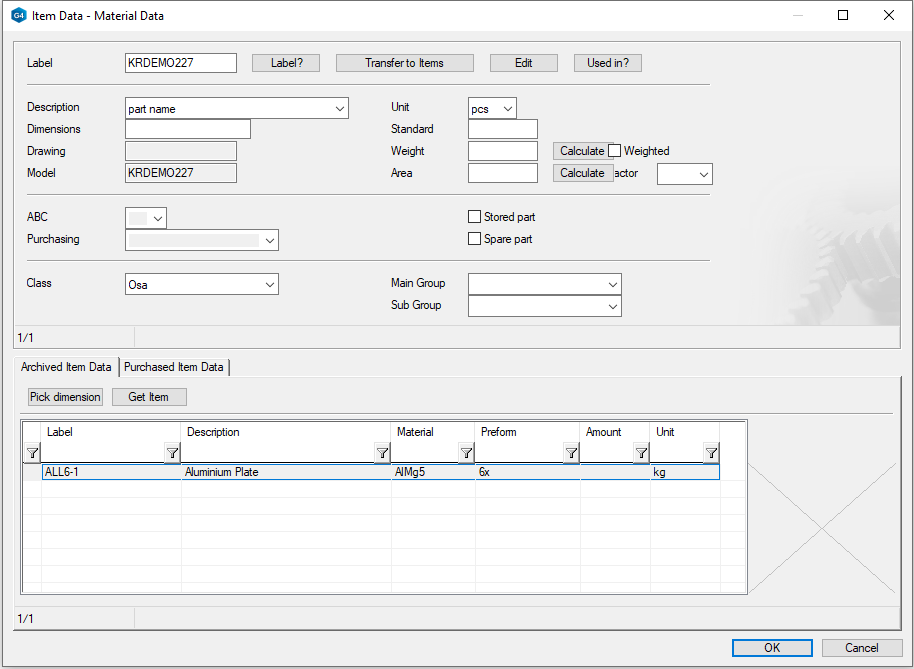Click the Label column filter icon
The image size is (914, 669).
(172, 453)
